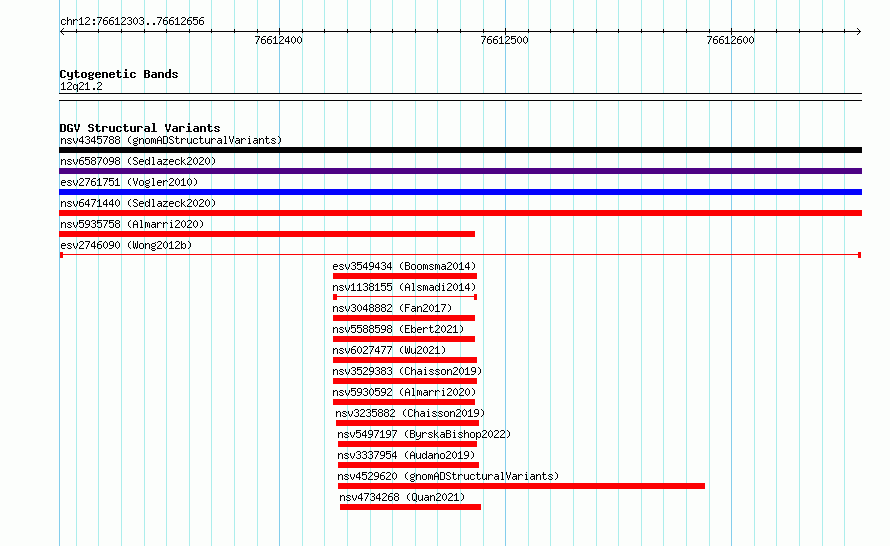Open nsv6027477 (Wu2021) variant label
The image size is (890, 546).
389,350
